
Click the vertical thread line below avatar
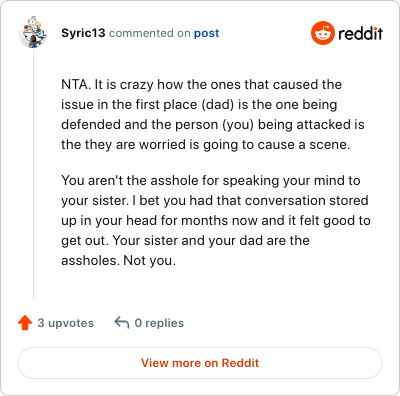(x=33, y=173)
